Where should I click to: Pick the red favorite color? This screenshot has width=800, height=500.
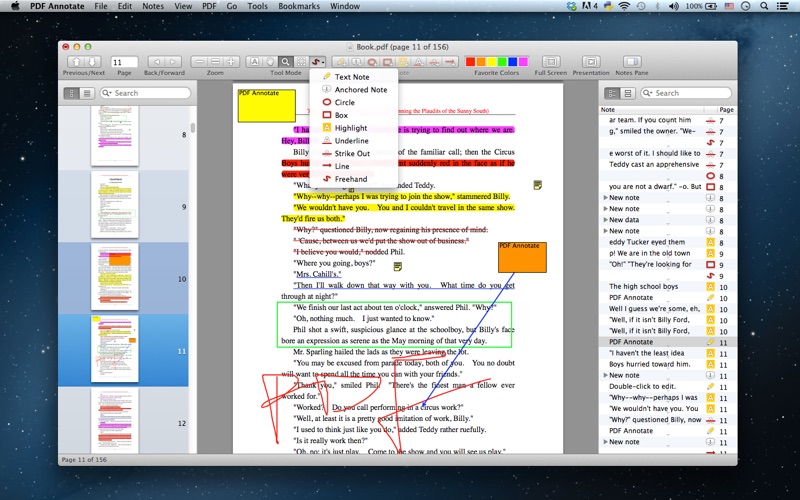pyautogui.click(x=470, y=62)
